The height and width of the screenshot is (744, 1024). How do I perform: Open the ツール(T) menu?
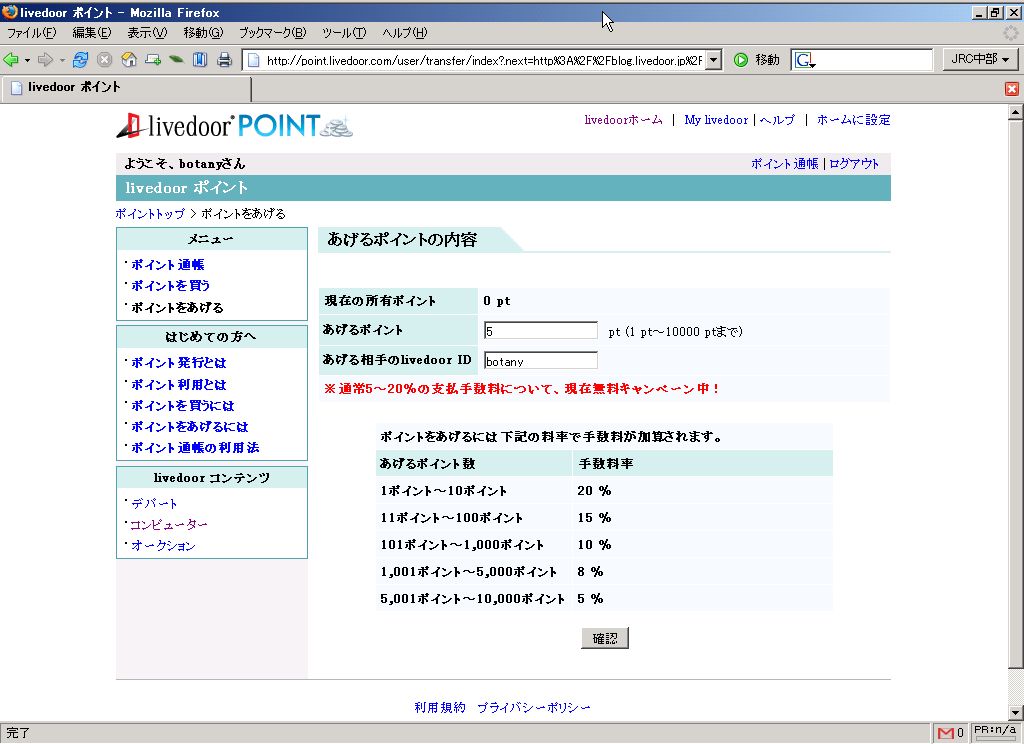(x=344, y=33)
